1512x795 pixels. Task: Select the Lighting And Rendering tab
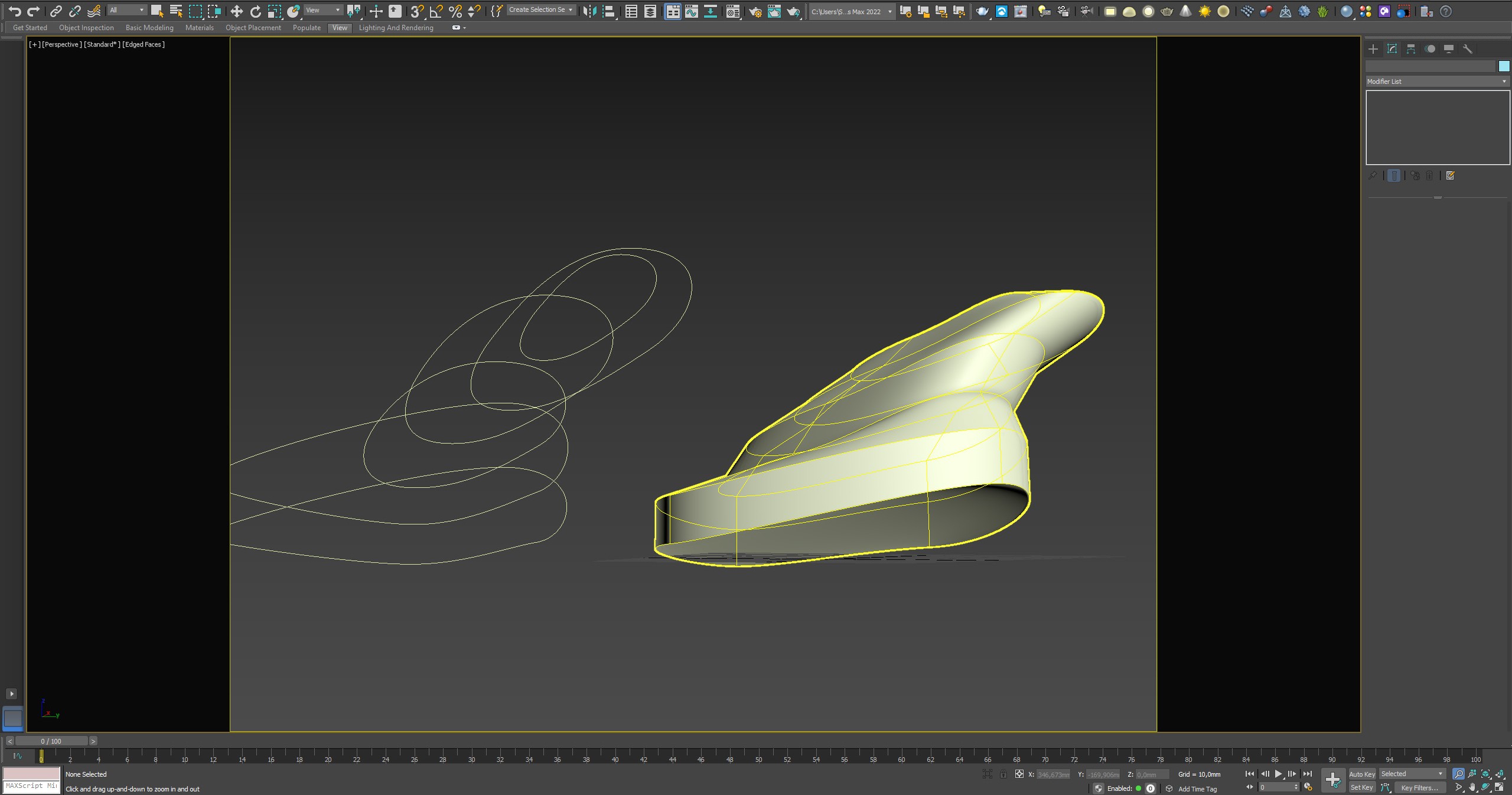396,28
